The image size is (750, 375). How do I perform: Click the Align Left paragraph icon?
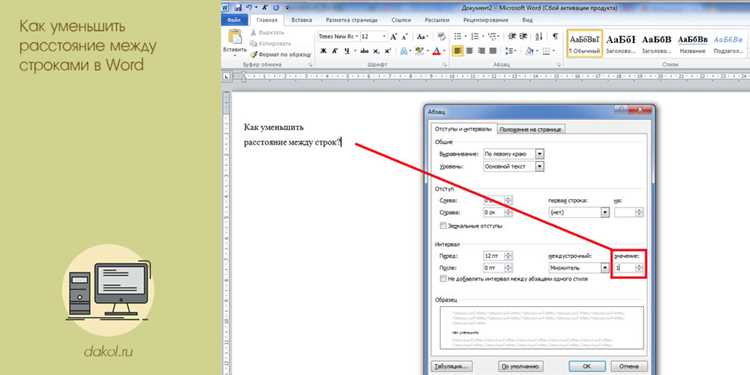[x=458, y=51]
